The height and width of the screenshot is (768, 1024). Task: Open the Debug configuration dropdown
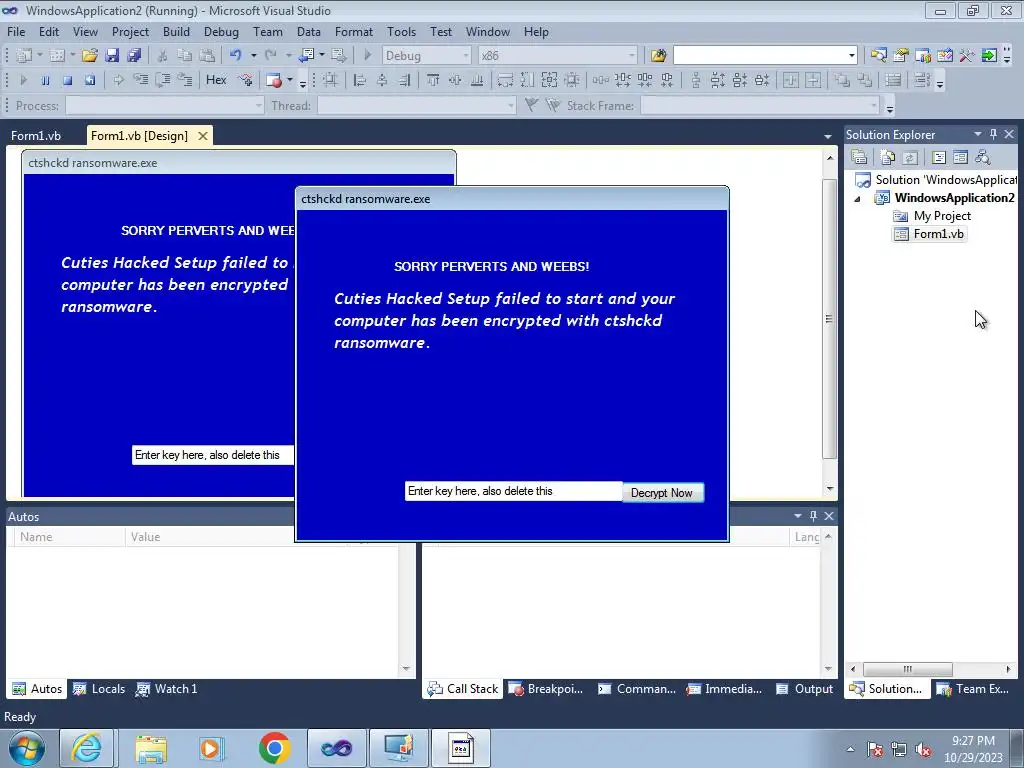pyautogui.click(x=466, y=56)
